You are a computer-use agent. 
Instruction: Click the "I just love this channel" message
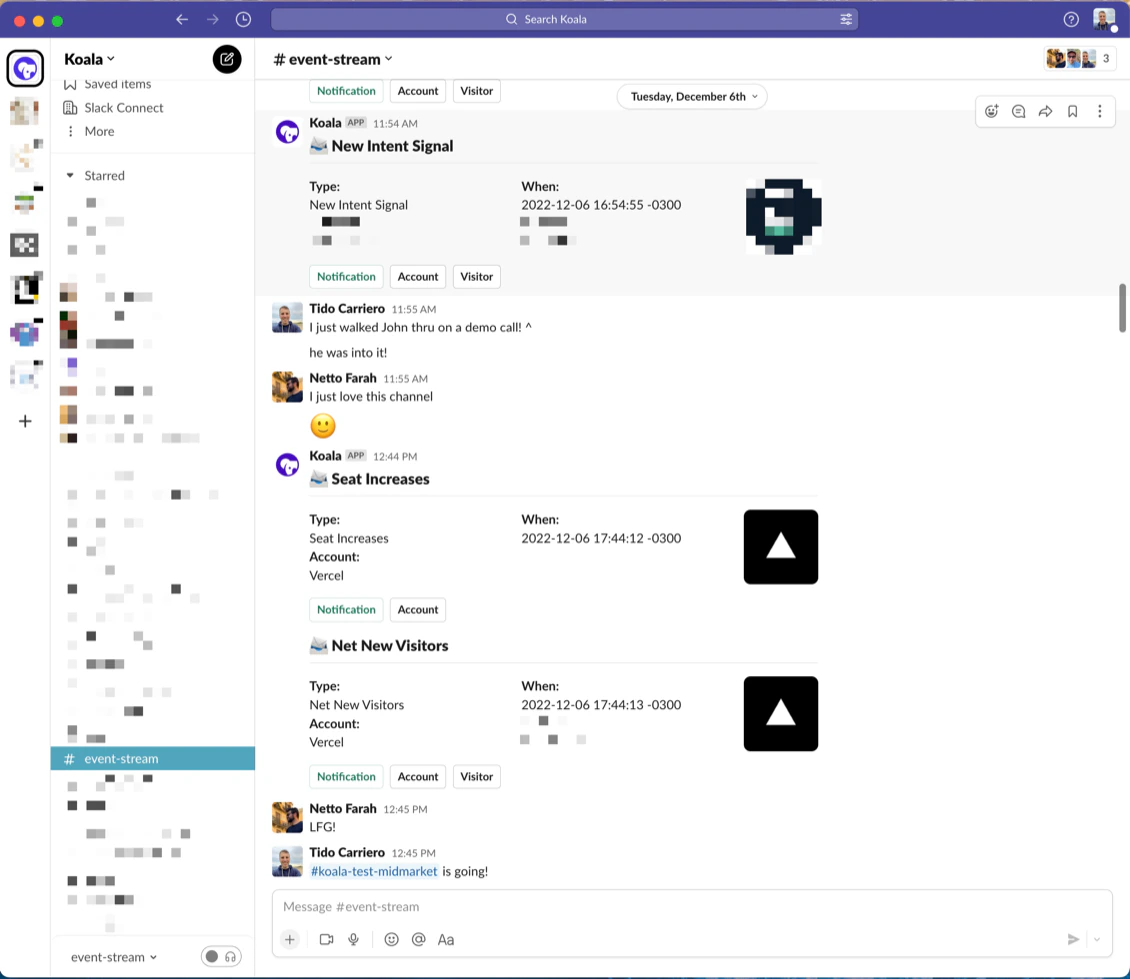tap(371, 397)
